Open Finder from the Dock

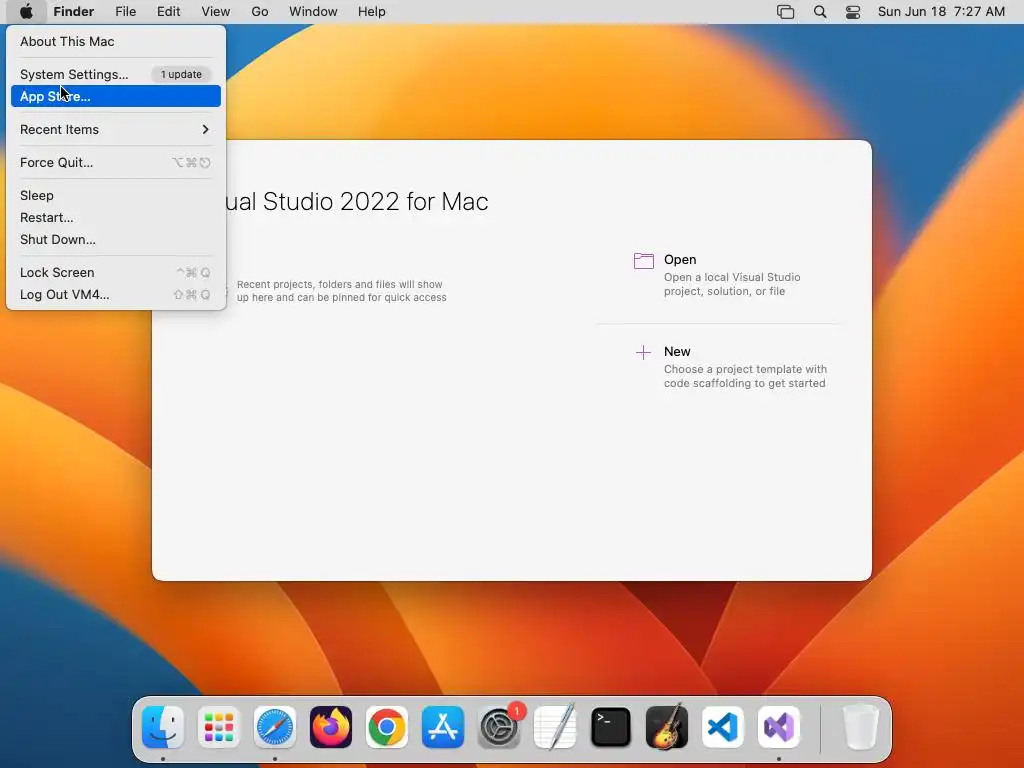coord(163,727)
